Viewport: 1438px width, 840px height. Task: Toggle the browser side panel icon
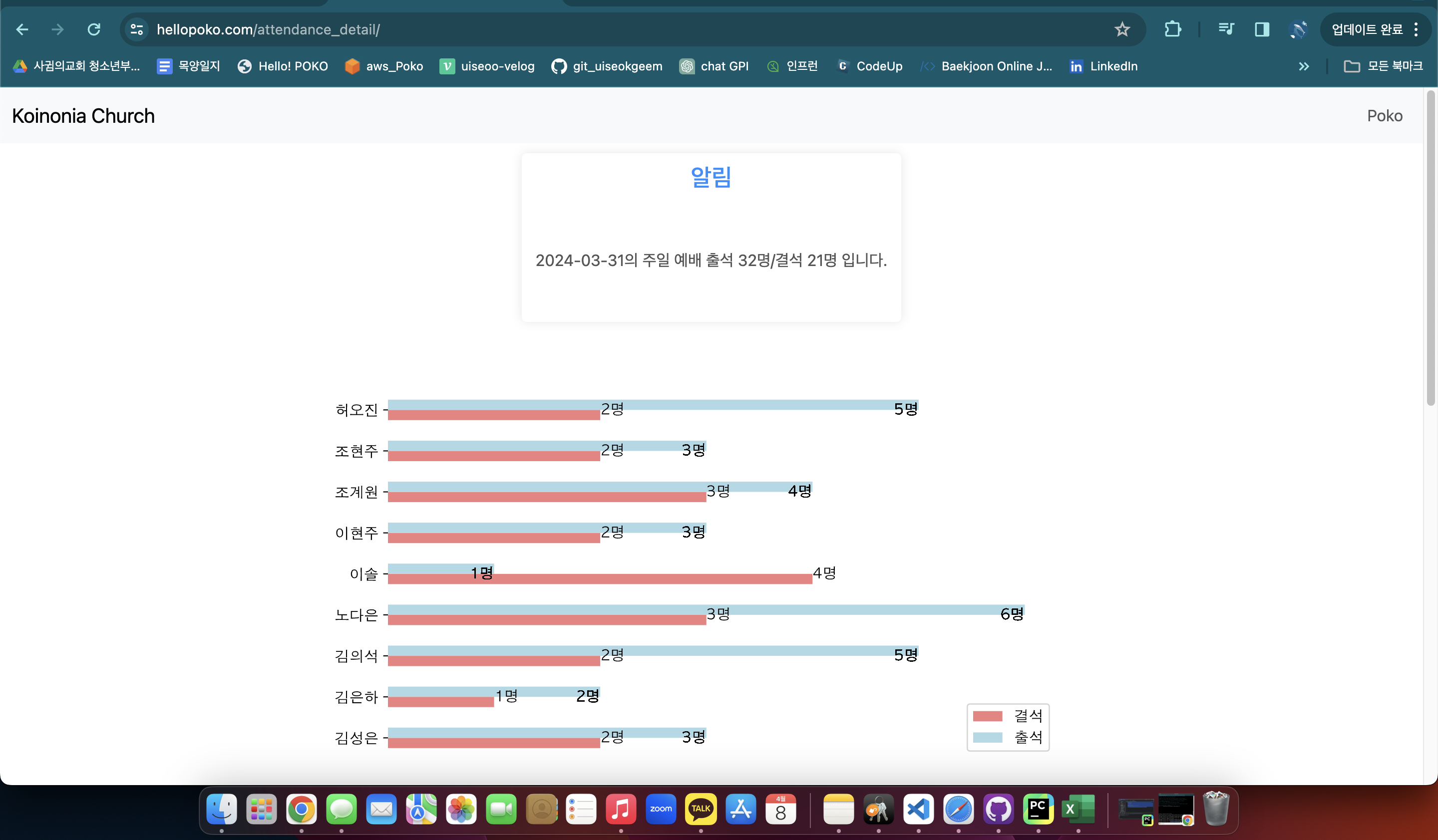1262,29
